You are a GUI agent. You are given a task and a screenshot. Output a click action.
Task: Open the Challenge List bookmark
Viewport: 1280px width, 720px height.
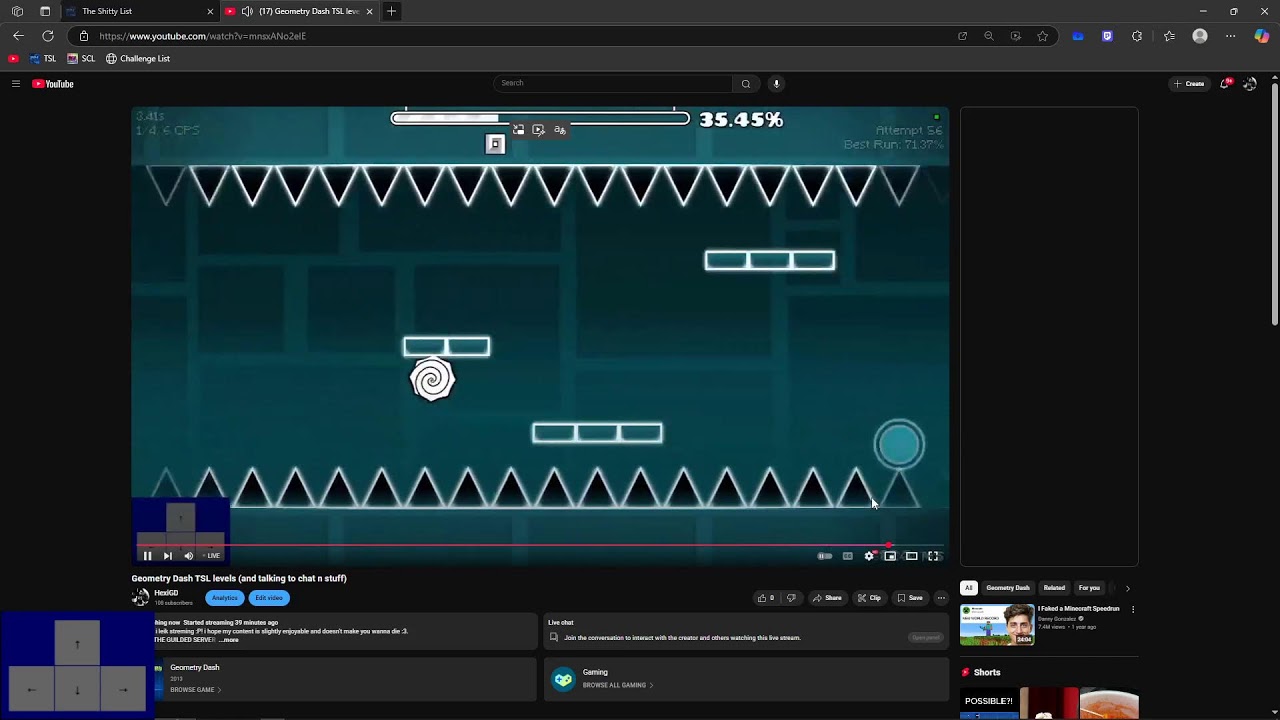(x=138, y=59)
